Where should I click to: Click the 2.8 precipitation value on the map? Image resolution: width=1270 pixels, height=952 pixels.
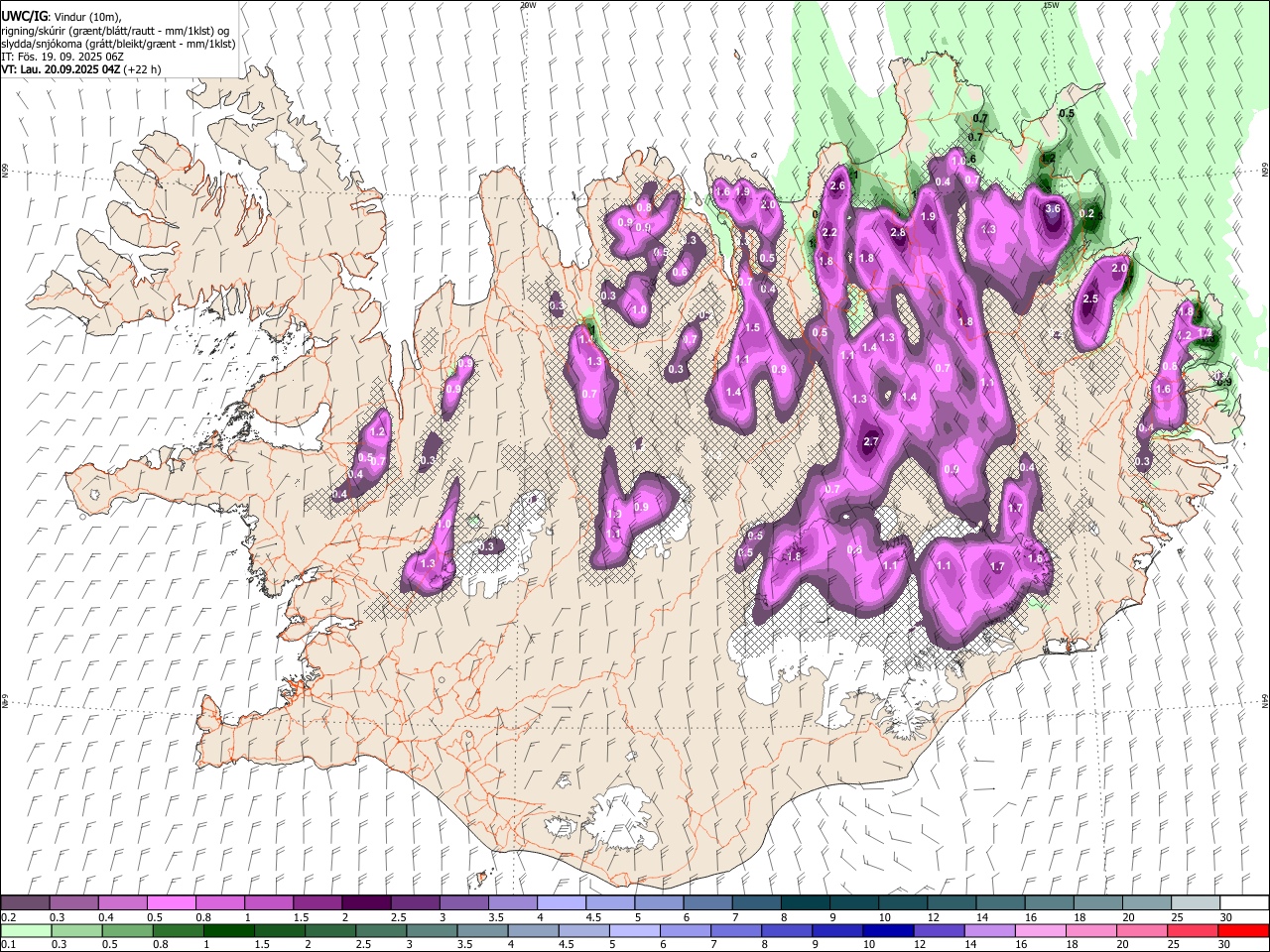tap(898, 233)
